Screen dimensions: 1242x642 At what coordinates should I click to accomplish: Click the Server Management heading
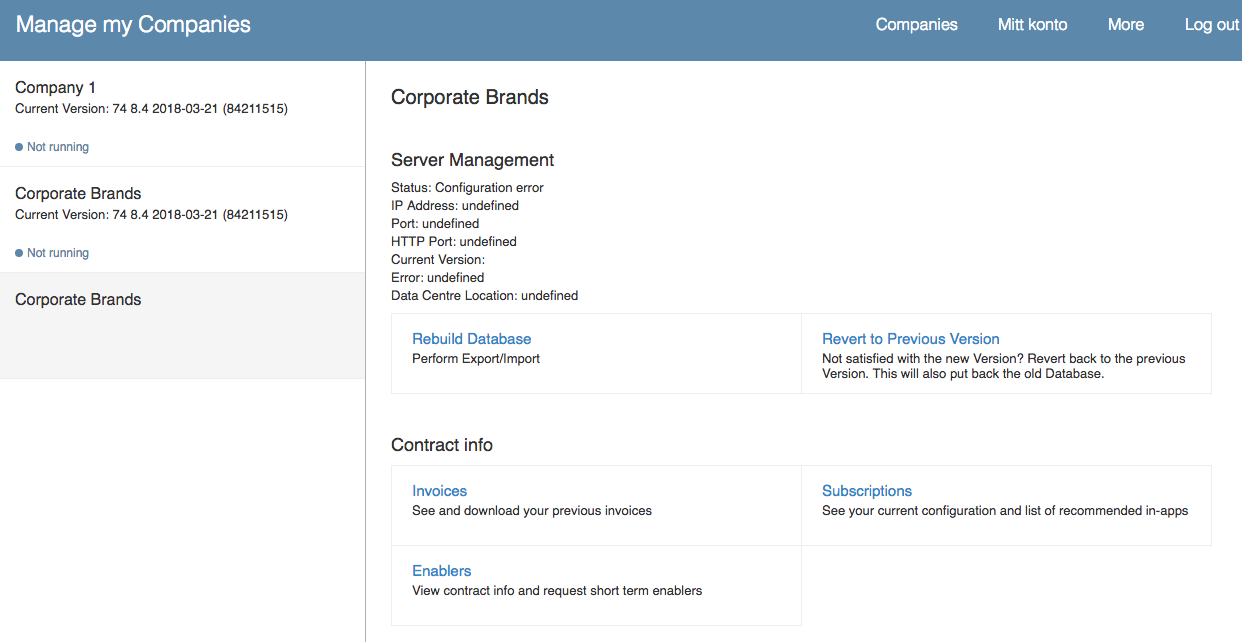[472, 160]
